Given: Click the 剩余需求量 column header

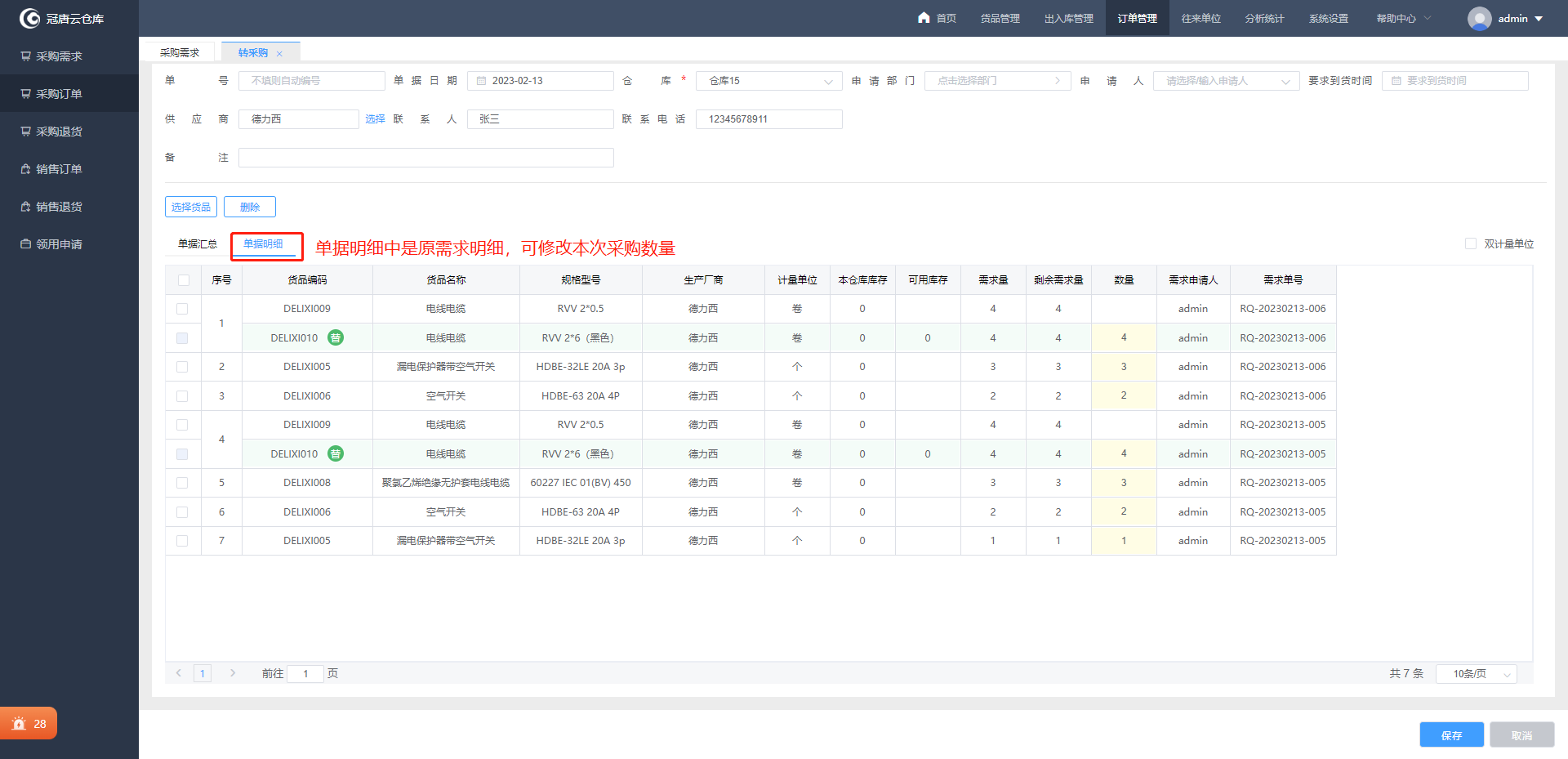Looking at the screenshot, I should point(1058,279).
